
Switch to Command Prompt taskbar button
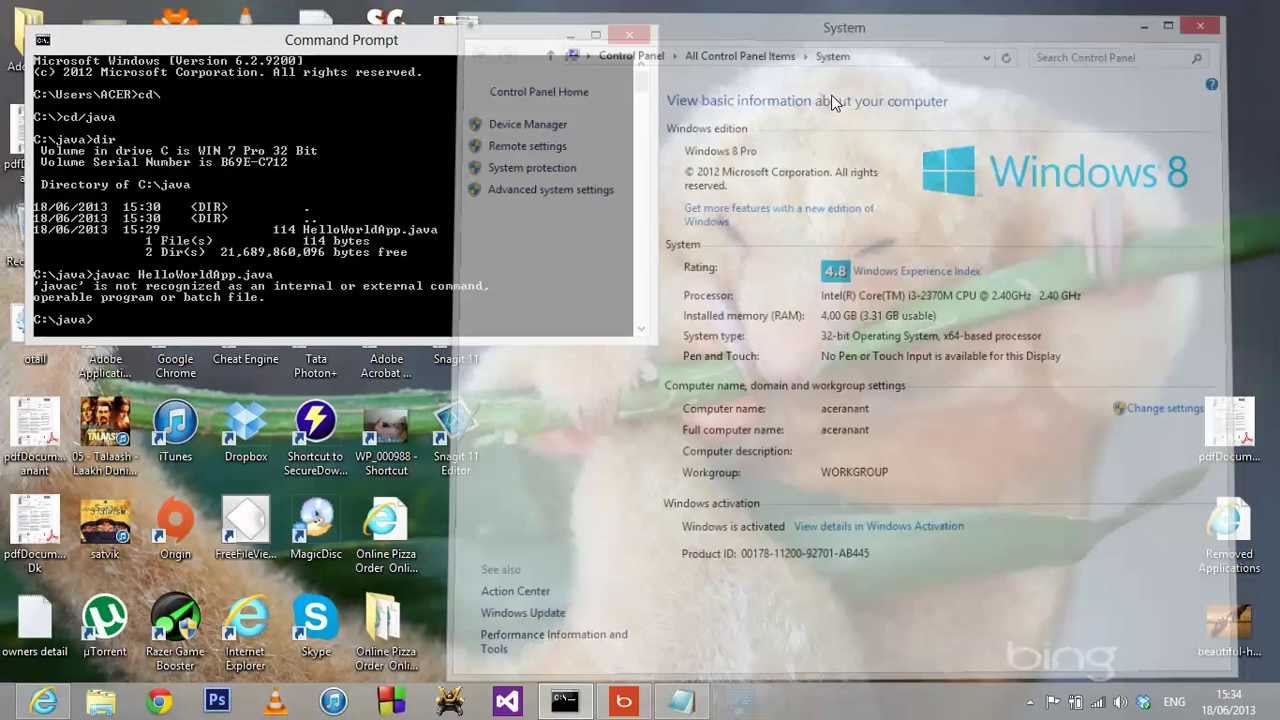(x=565, y=702)
